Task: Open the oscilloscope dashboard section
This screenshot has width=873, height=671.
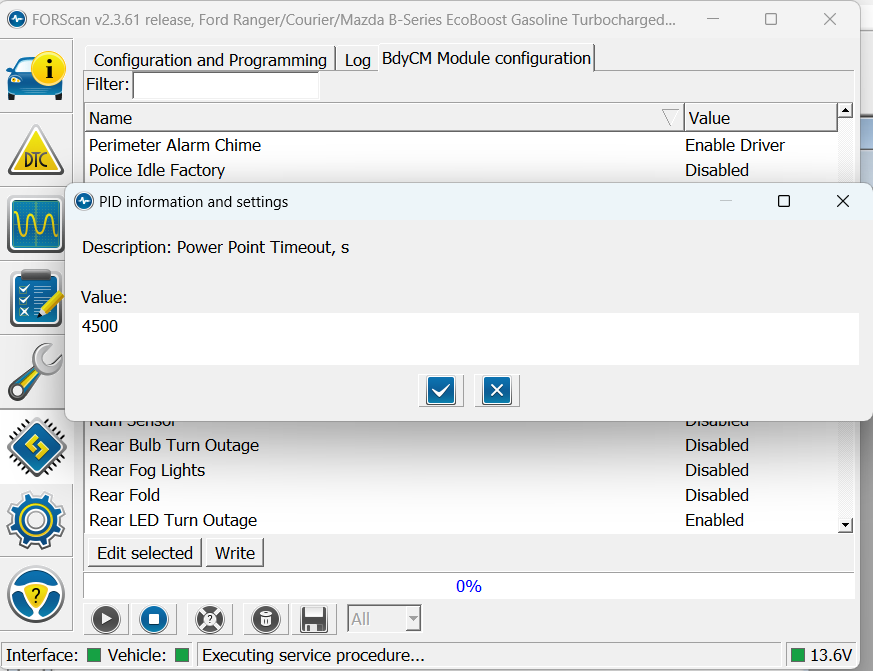Action: [36, 224]
